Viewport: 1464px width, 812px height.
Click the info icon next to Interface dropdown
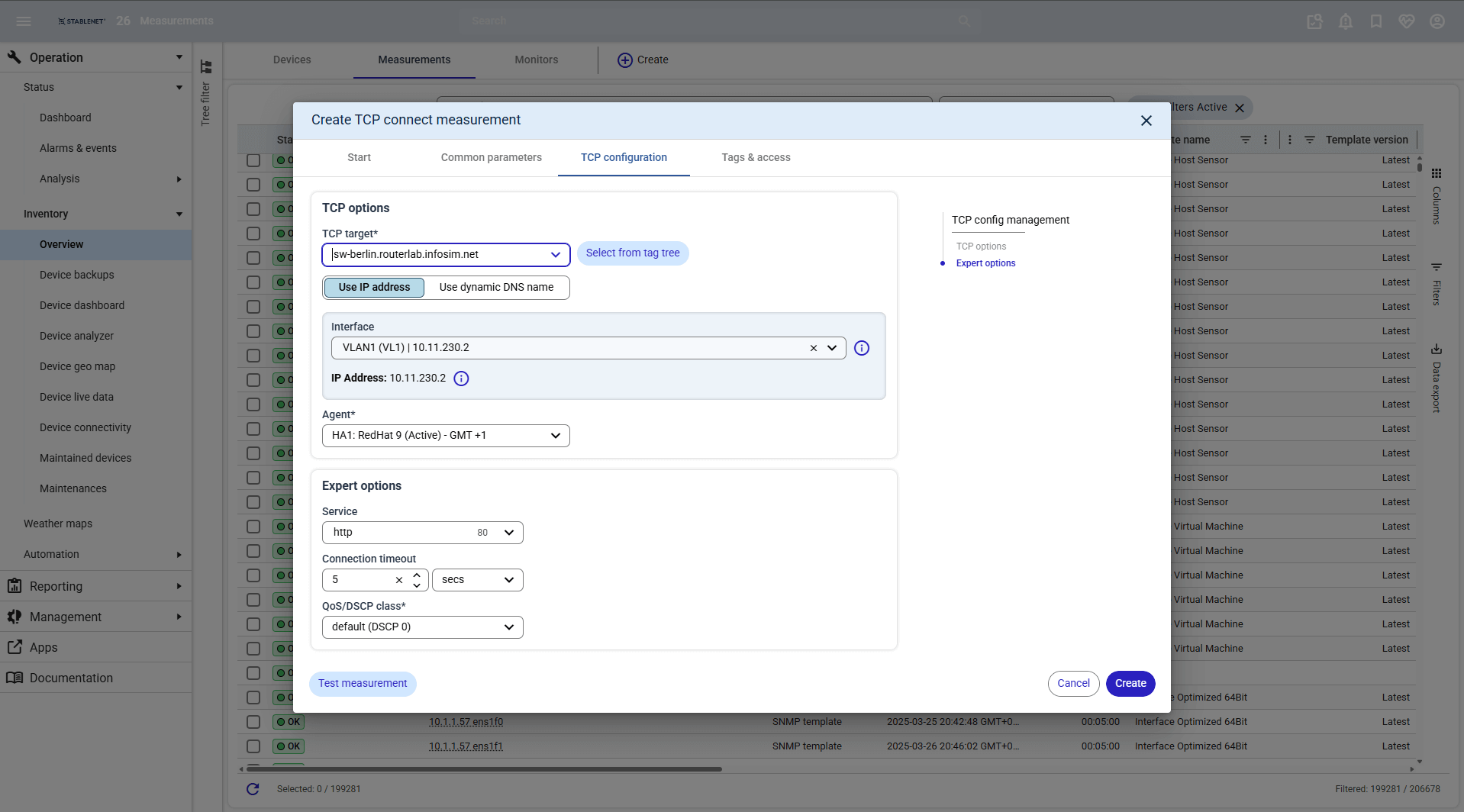tap(862, 348)
